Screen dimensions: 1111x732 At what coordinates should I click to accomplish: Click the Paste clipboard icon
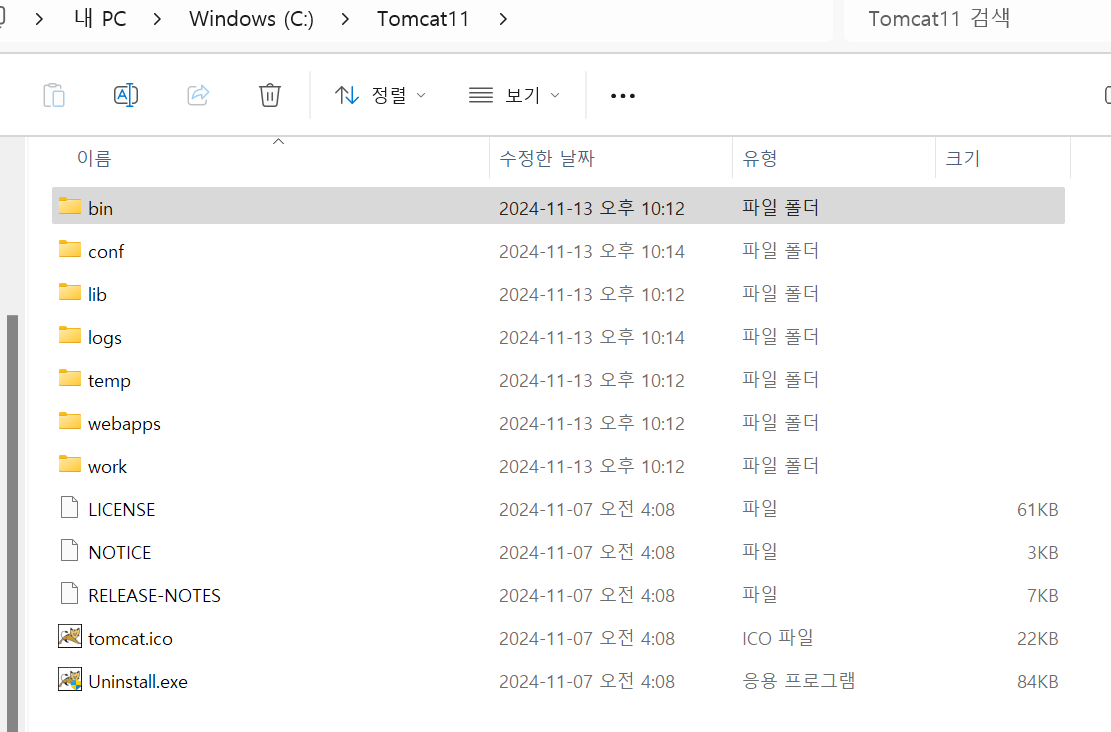(x=54, y=95)
